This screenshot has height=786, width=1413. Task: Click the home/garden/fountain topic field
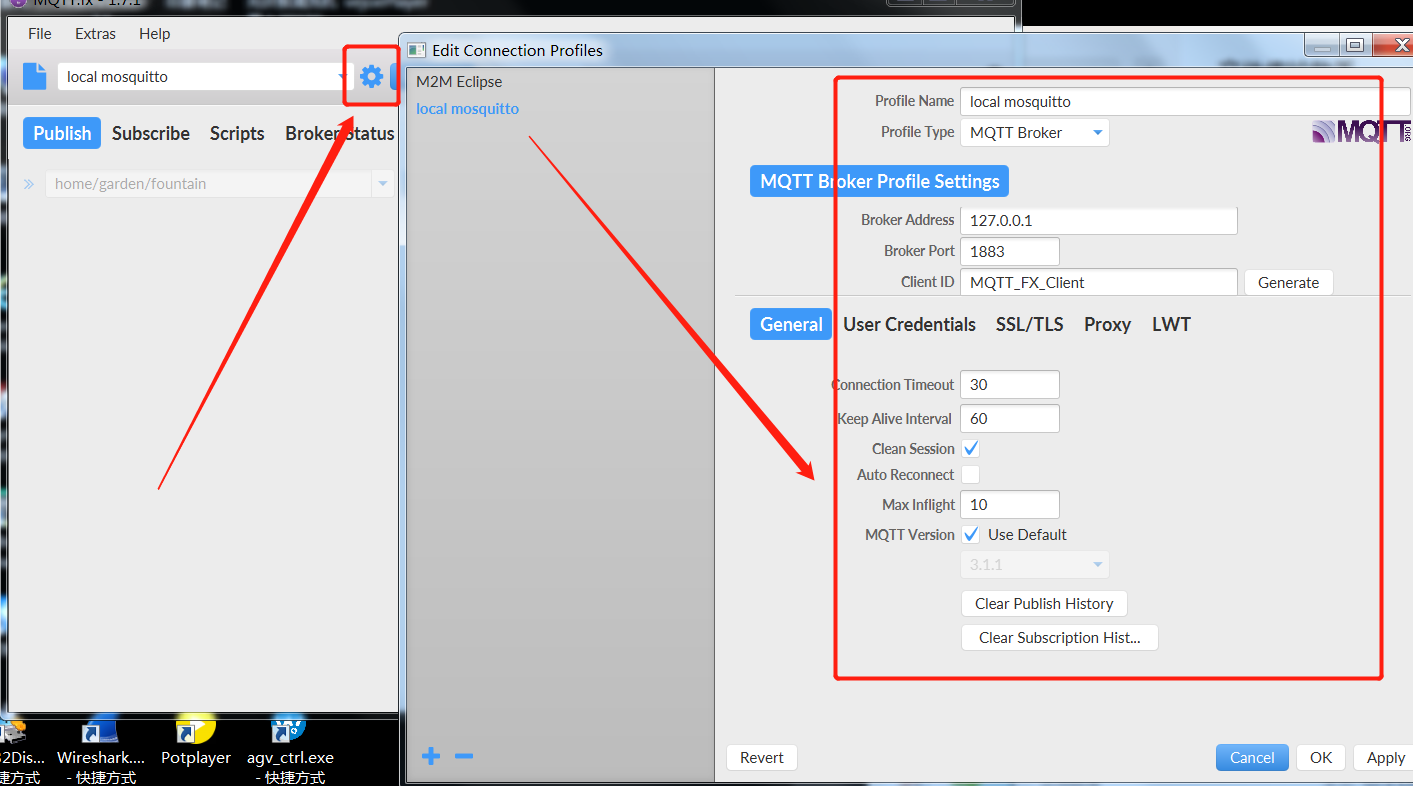[x=208, y=184]
